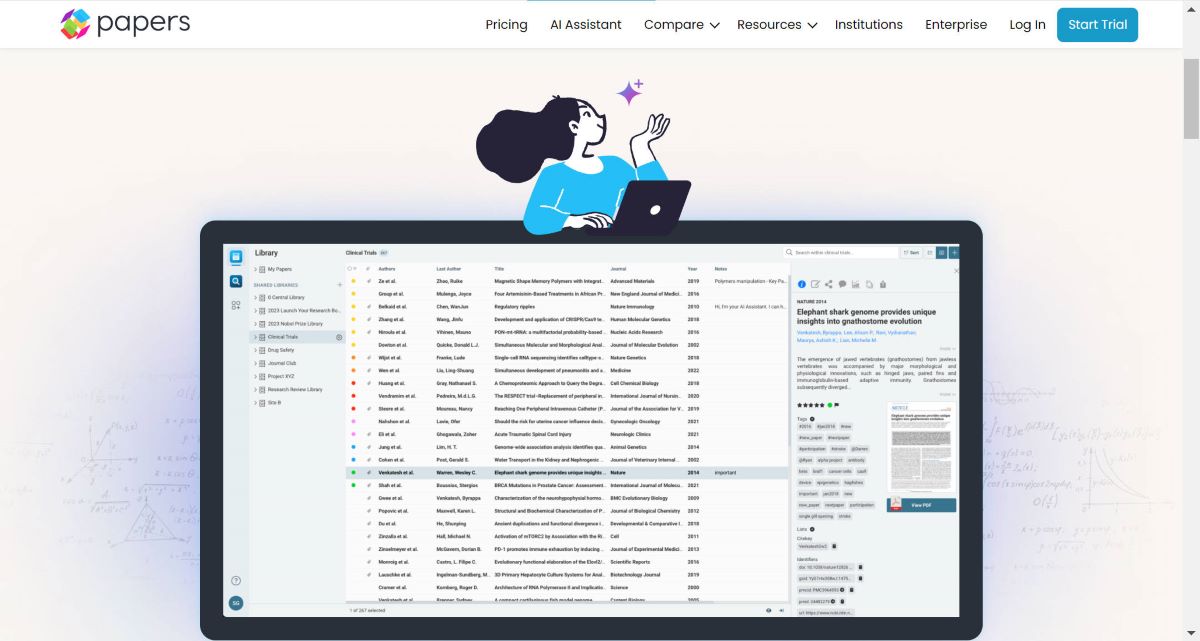Click the help question mark icon
The image size is (1200, 641).
coord(236,581)
